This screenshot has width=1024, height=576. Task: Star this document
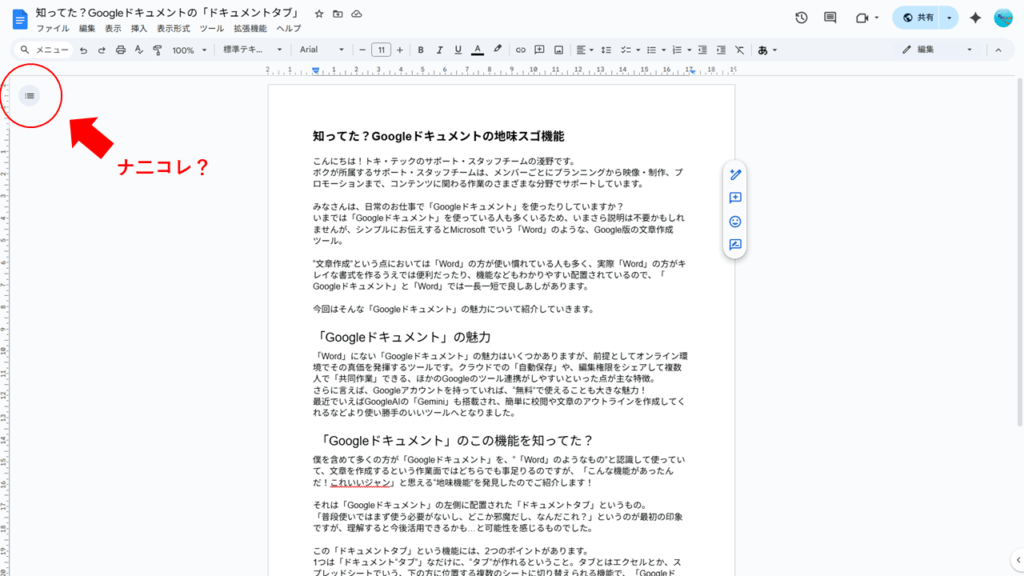click(317, 14)
